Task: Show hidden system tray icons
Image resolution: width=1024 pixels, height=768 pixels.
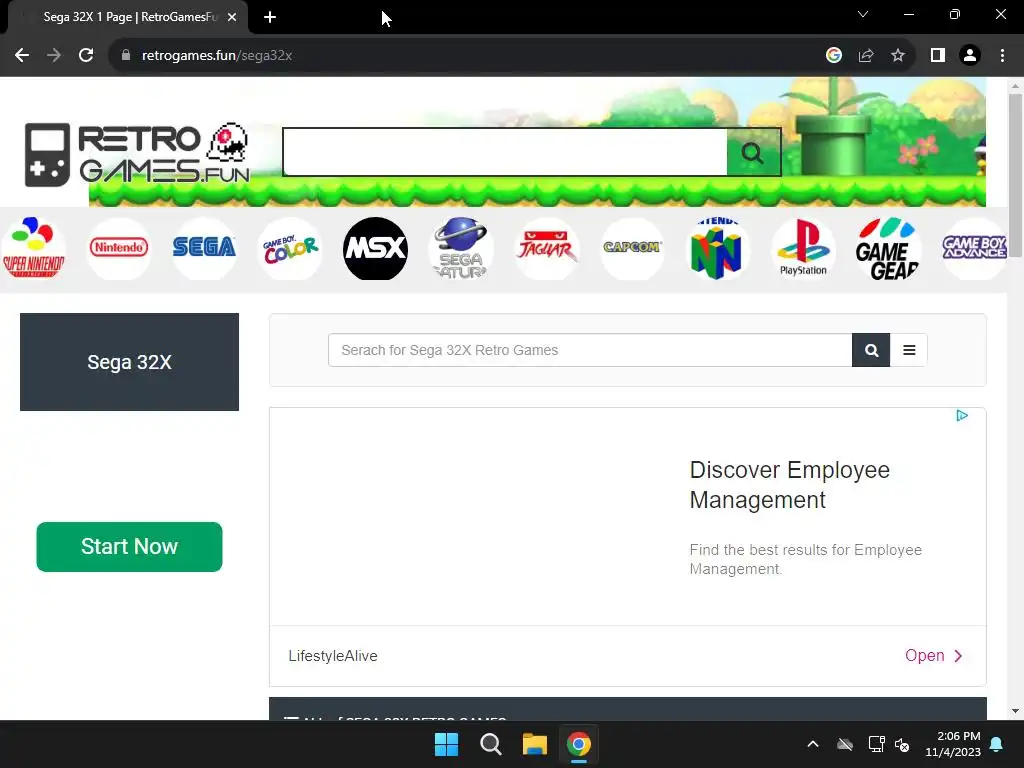Action: tap(813, 744)
